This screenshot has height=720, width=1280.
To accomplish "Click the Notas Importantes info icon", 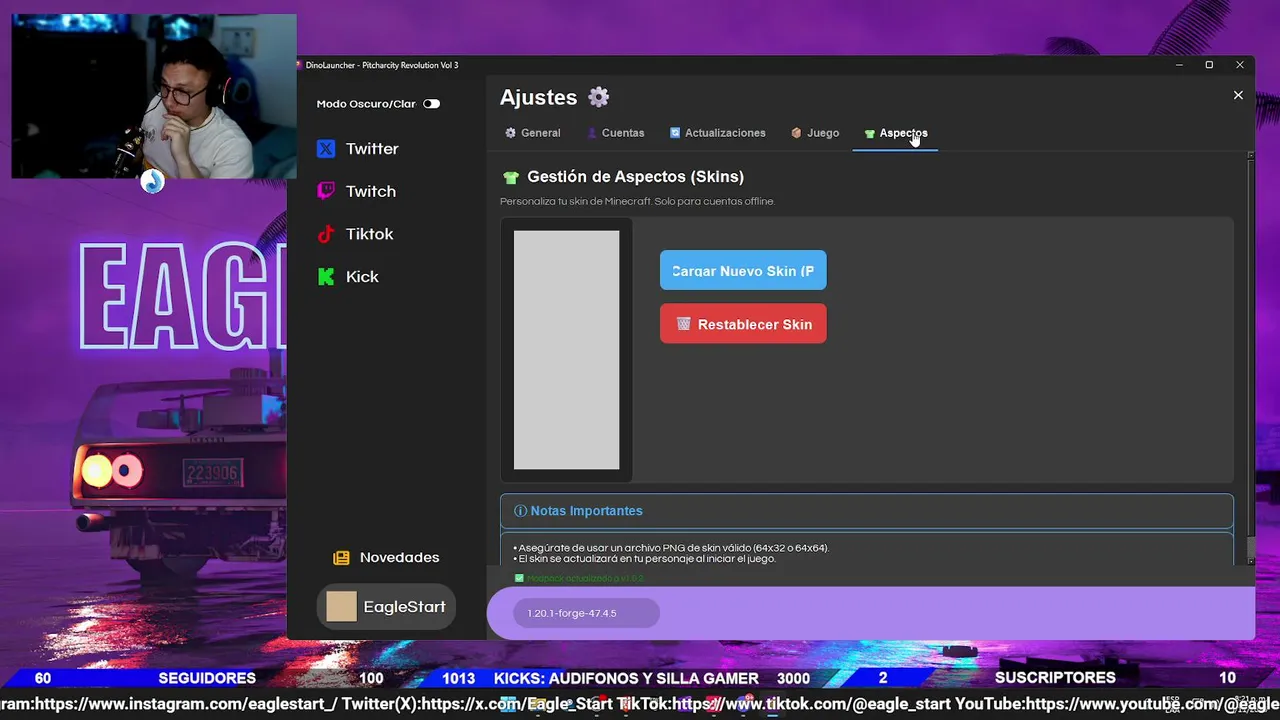I will pyautogui.click(x=520, y=511).
